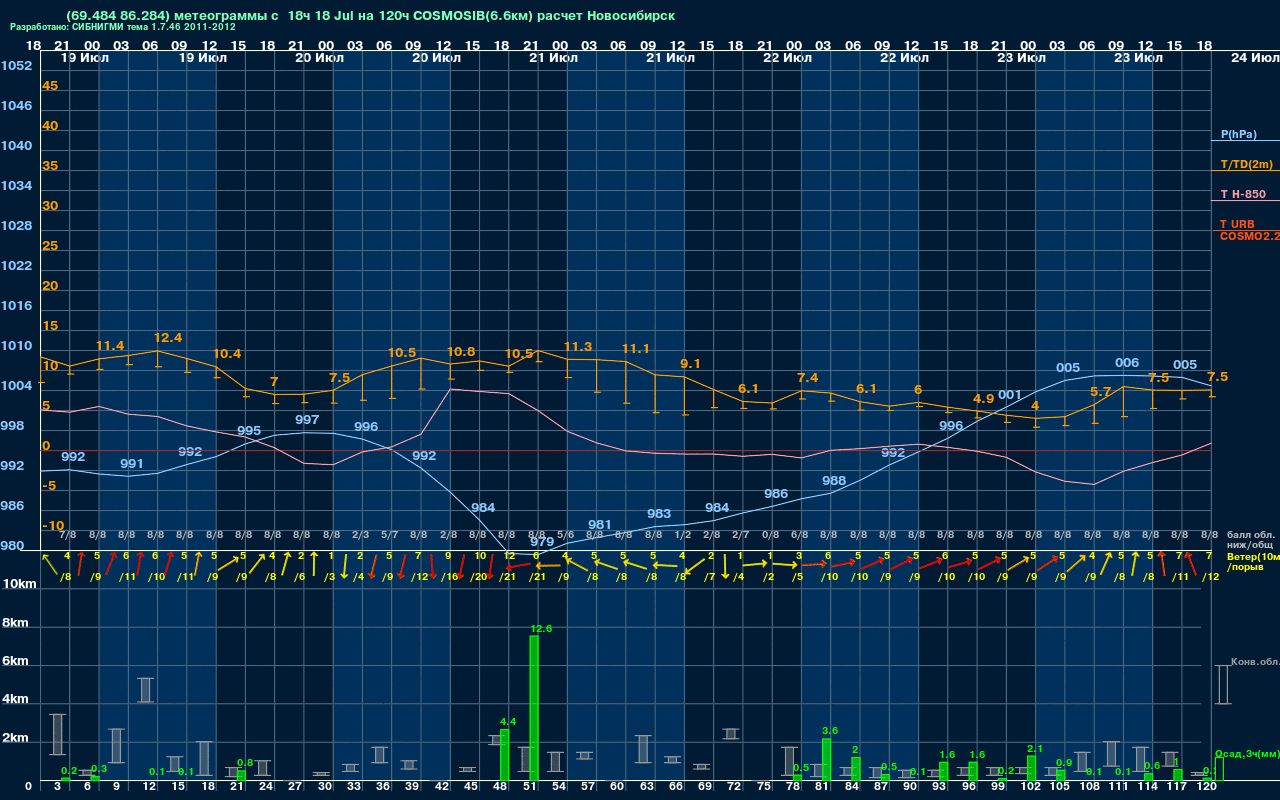Viewport: 1280px width, 800px height.
Task: Click the 7.4 temperature value
Action: coord(807,378)
